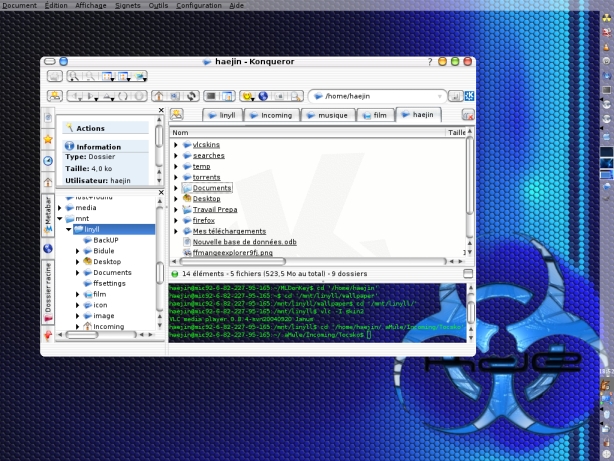614x461 pixels.
Task: Close the current tab with the tab-bar close icon
Action: coord(468,115)
